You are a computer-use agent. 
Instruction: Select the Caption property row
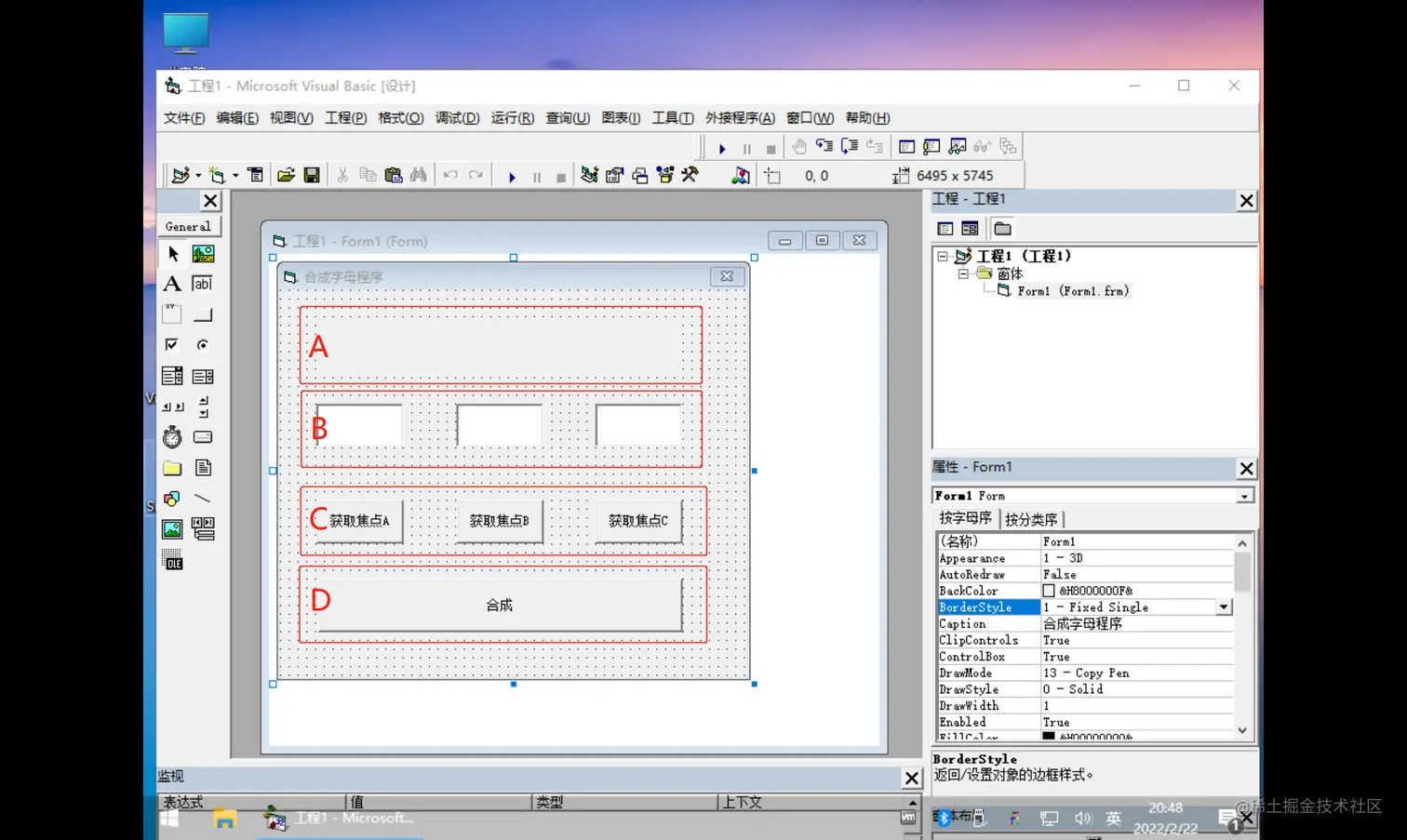click(x=1085, y=624)
